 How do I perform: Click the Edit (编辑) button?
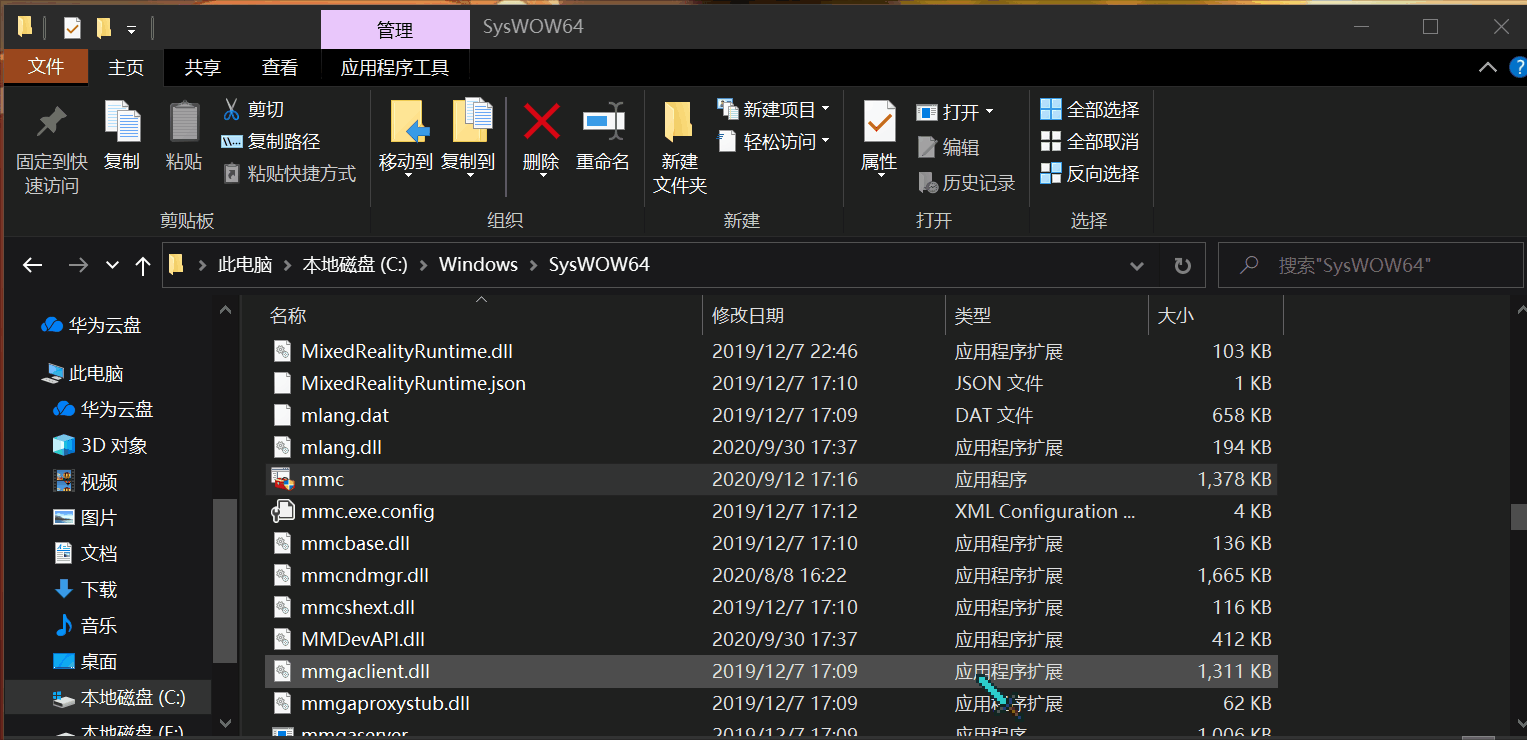(948, 147)
